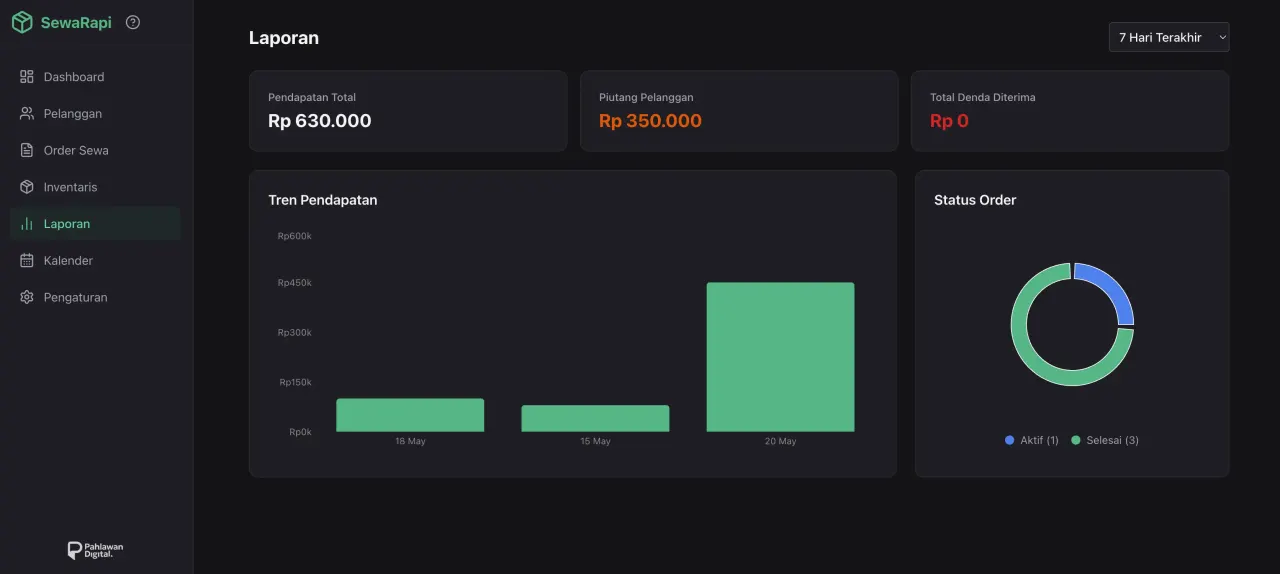Click the 18 May date label

(x=410, y=441)
